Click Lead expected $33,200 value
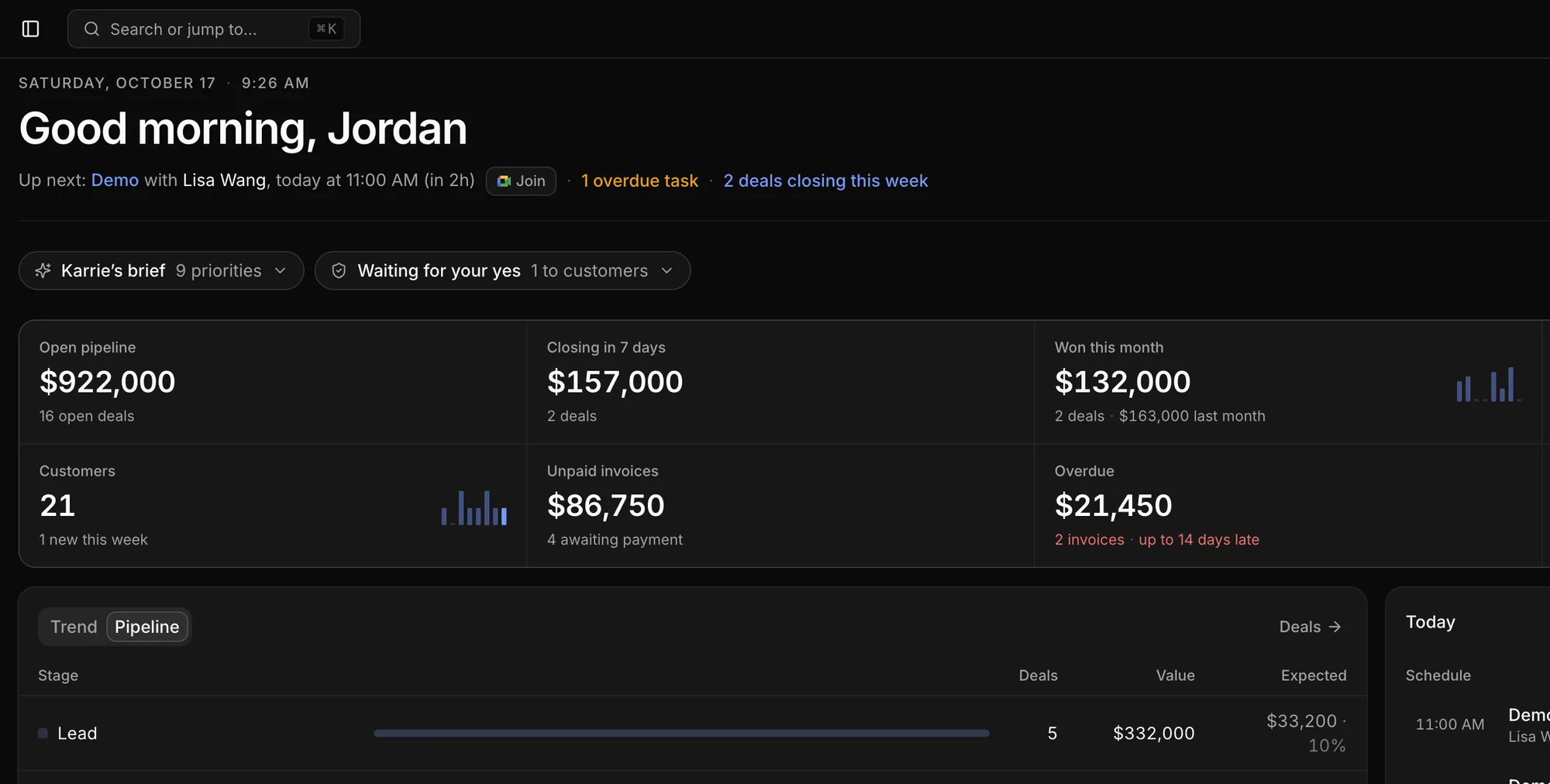 (1301, 720)
